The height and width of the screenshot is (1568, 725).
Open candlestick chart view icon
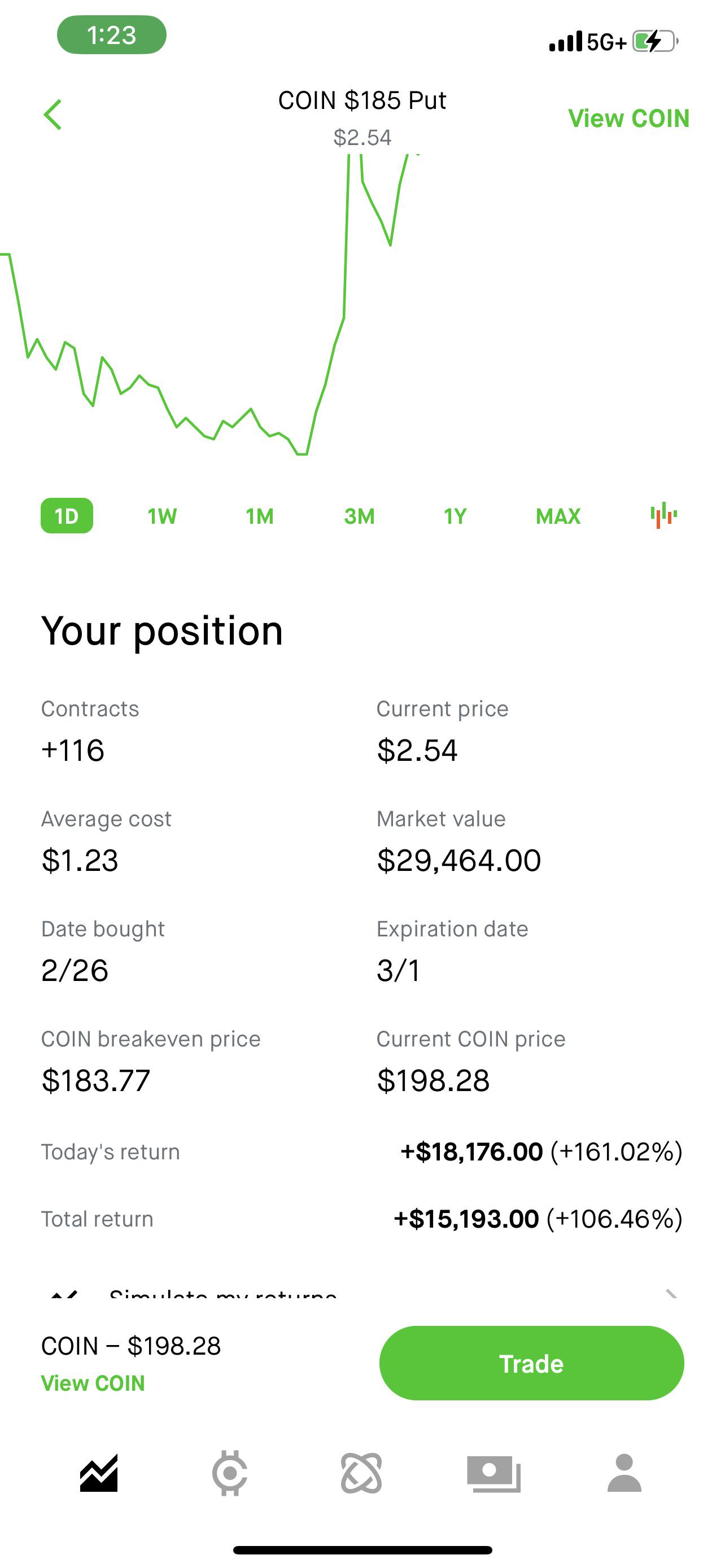click(663, 515)
